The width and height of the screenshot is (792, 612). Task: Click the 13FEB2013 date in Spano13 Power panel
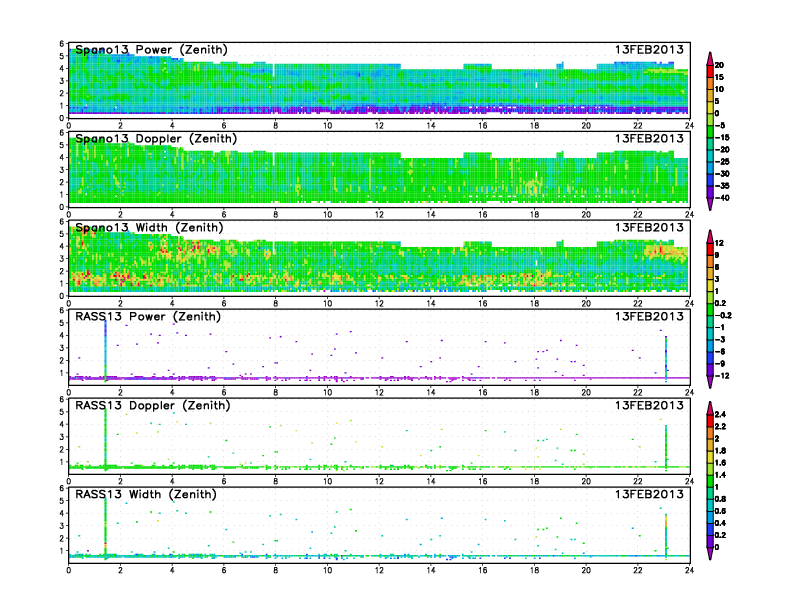tap(649, 50)
